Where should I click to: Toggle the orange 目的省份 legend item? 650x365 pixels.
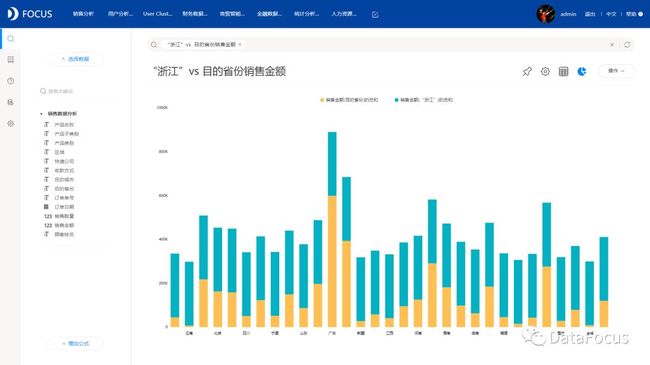click(x=349, y=100)
